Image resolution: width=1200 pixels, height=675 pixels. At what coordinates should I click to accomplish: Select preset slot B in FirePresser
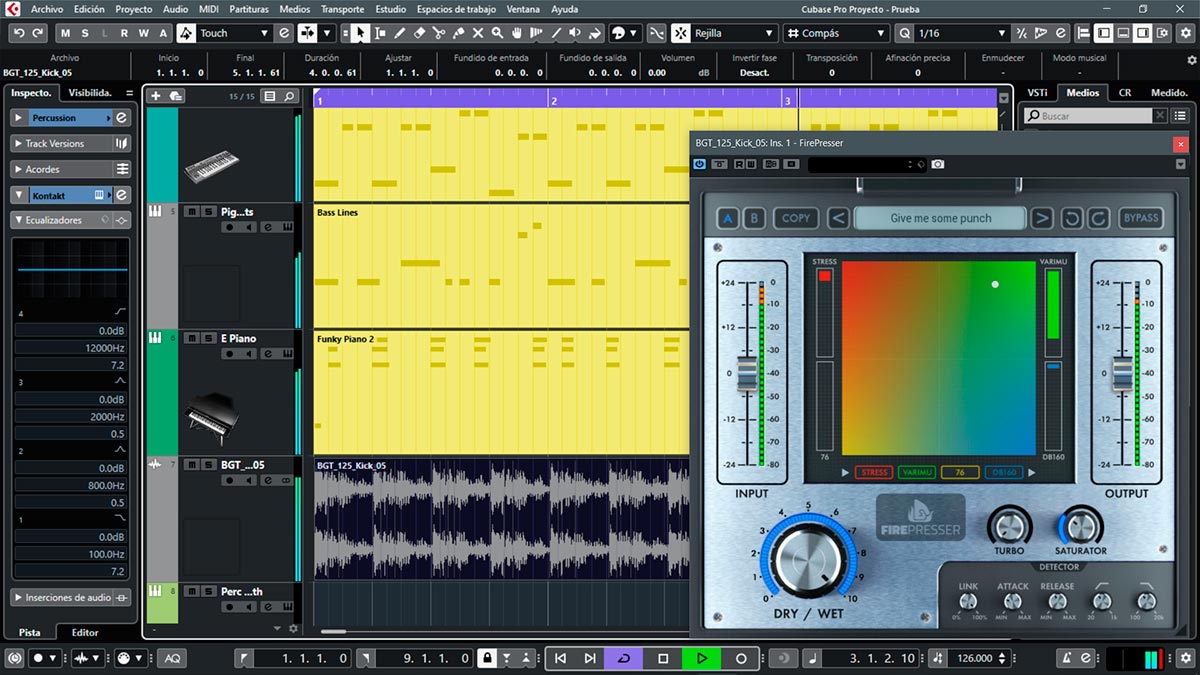[754, 218]
